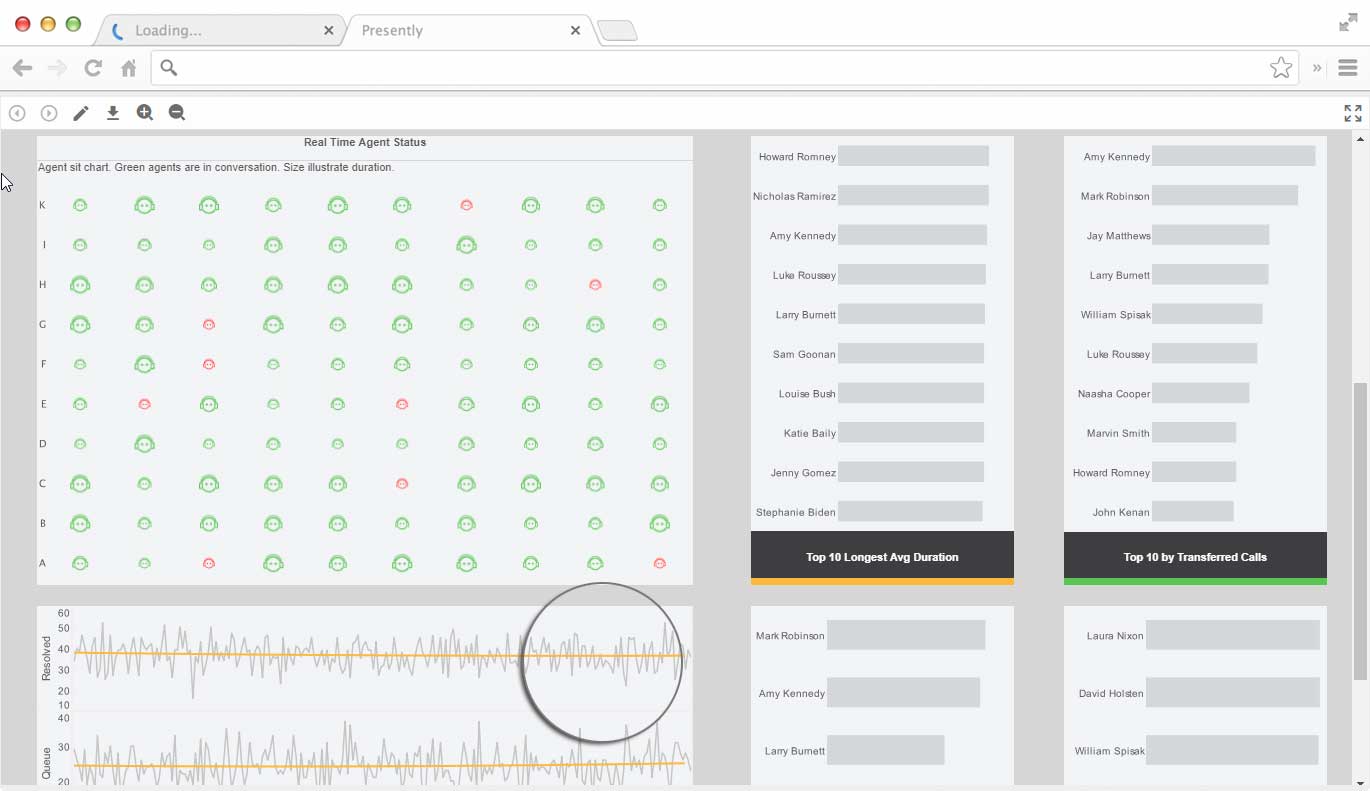Click the Queue chart axis label
This screenshot has height=791, width=1370.
(x=46, y=763)
